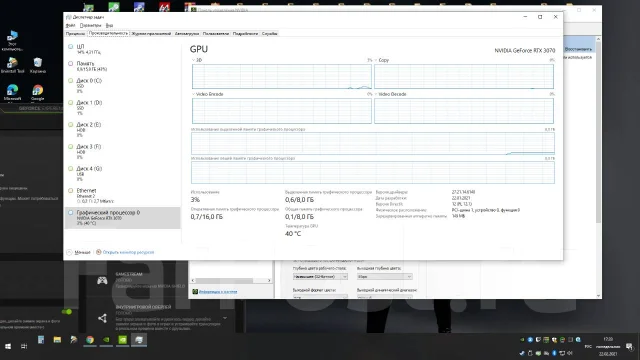The width and height of the screenshot is (640, 360).
Task: Select Диск 4 (G:) USB entry
Action: (122, 174)
